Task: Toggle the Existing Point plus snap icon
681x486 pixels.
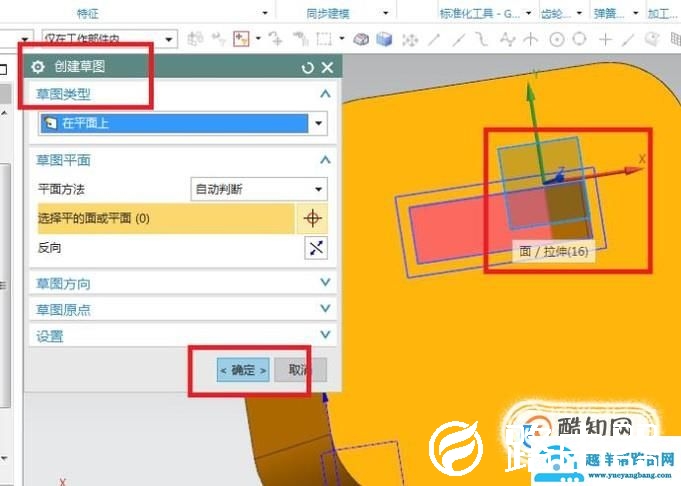Action: point(605,40)
